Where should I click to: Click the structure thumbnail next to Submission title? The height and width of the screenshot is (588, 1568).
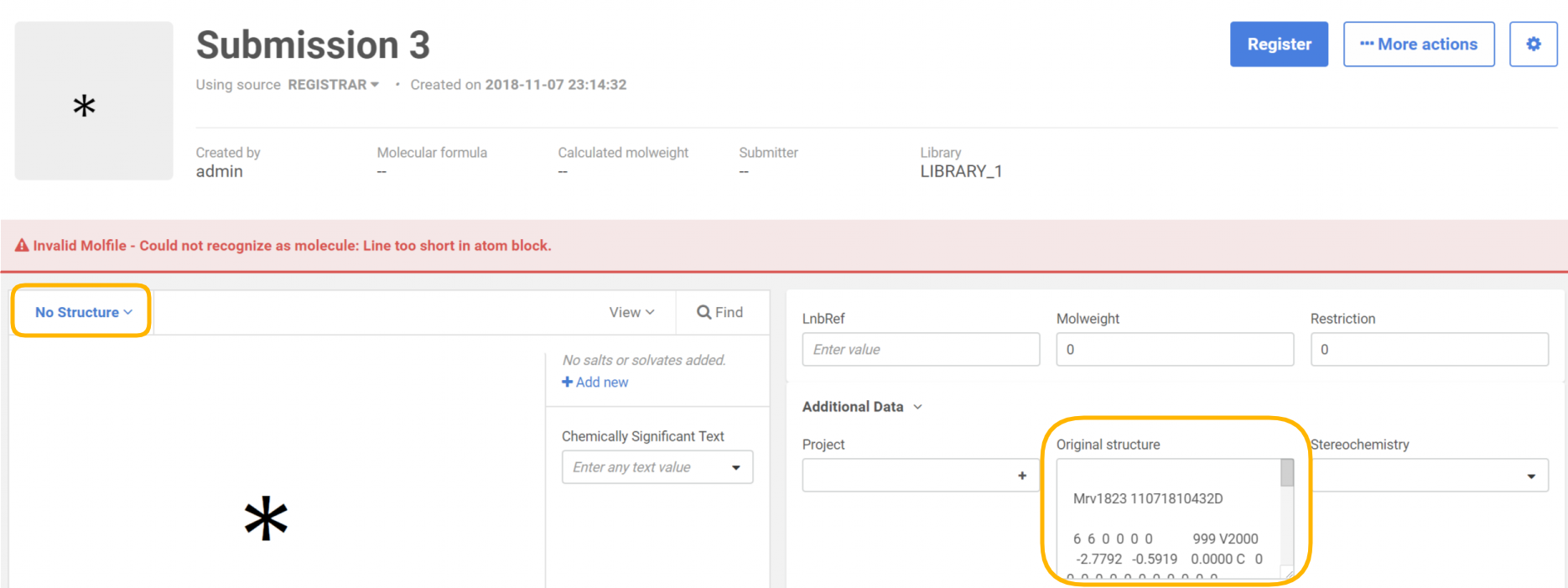pos(94,101)
